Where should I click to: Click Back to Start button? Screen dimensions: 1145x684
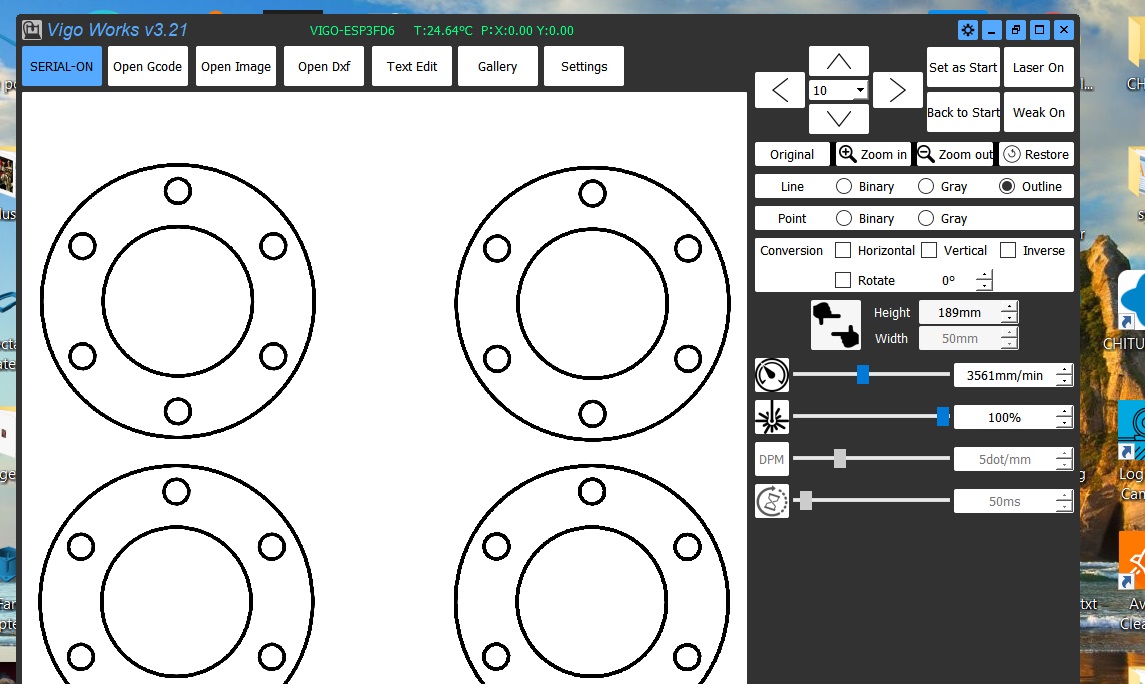pos(963,112)
